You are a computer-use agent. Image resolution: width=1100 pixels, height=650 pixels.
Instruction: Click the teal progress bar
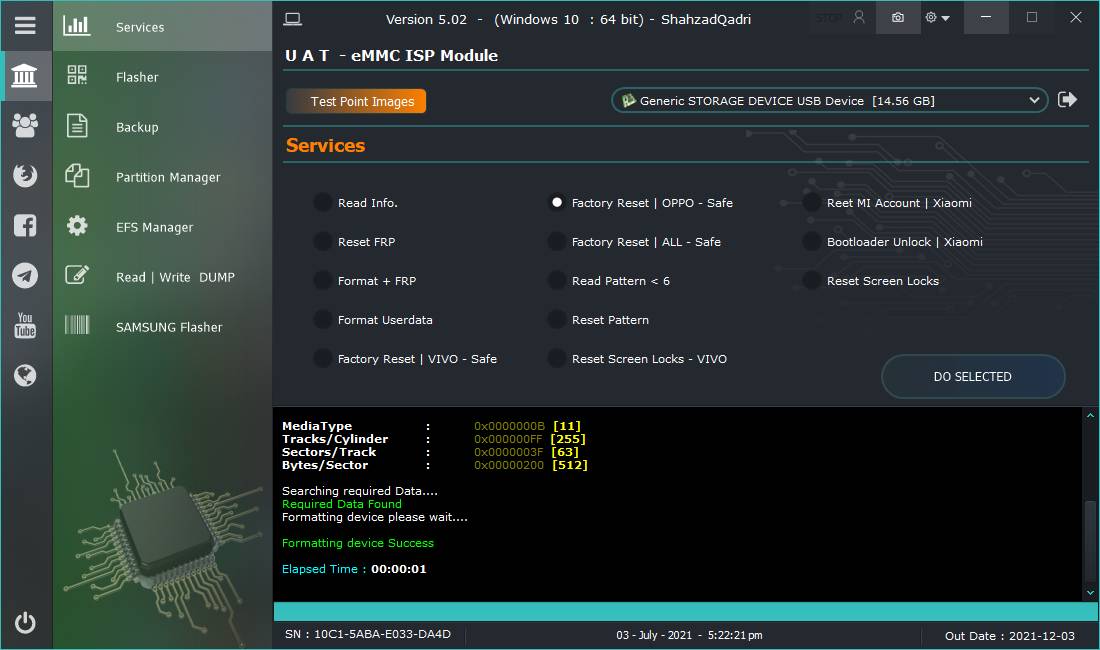click(685, 611)
